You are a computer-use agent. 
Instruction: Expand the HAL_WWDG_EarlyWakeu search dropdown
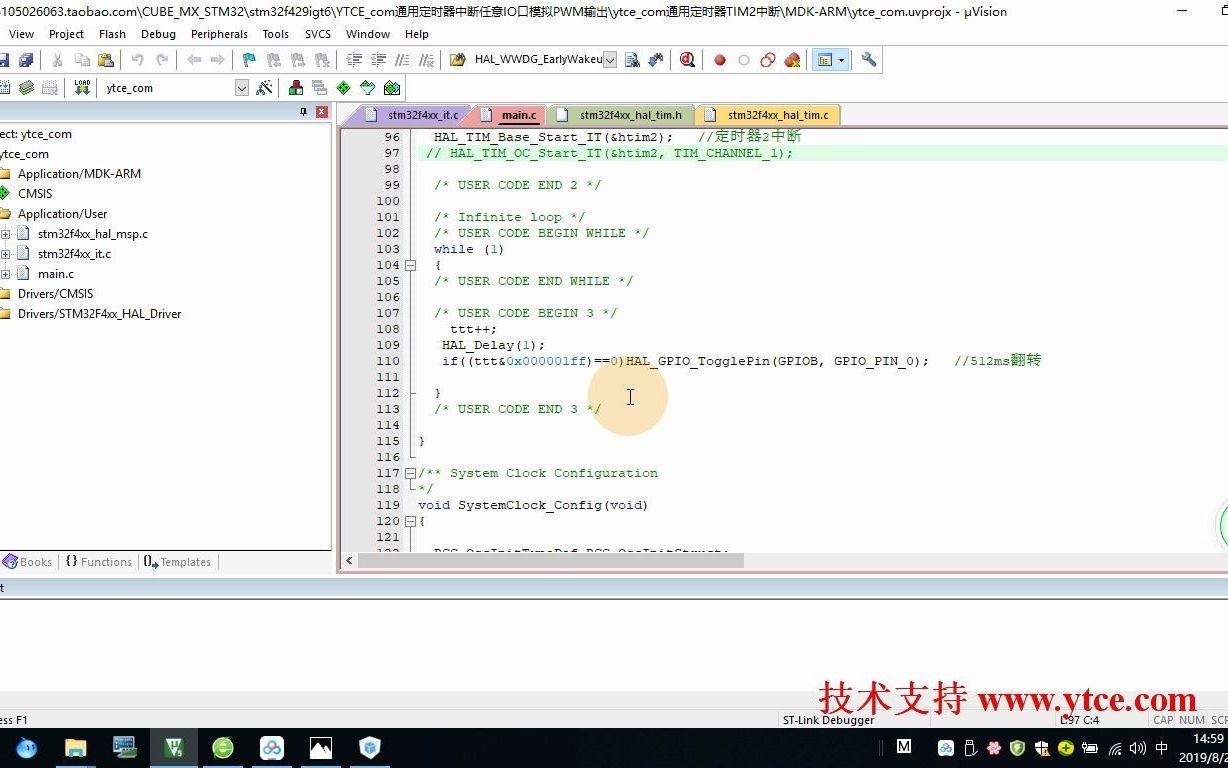point(612,60)
